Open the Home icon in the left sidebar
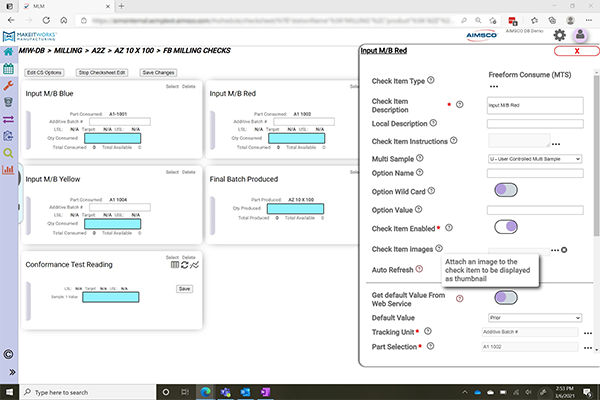This screenshot has width=600, height=400. click(8, 52)
